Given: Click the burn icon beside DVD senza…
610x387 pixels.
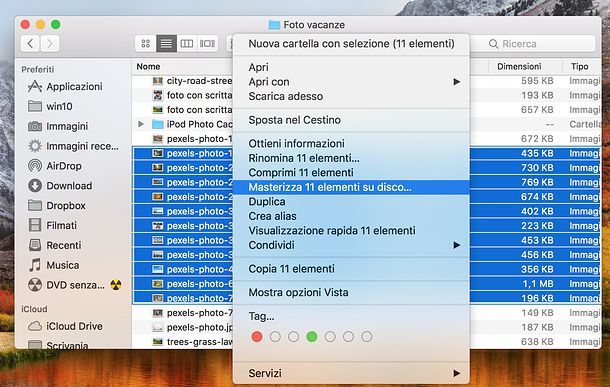Looking at the screenshot, I should pos(116,285).
